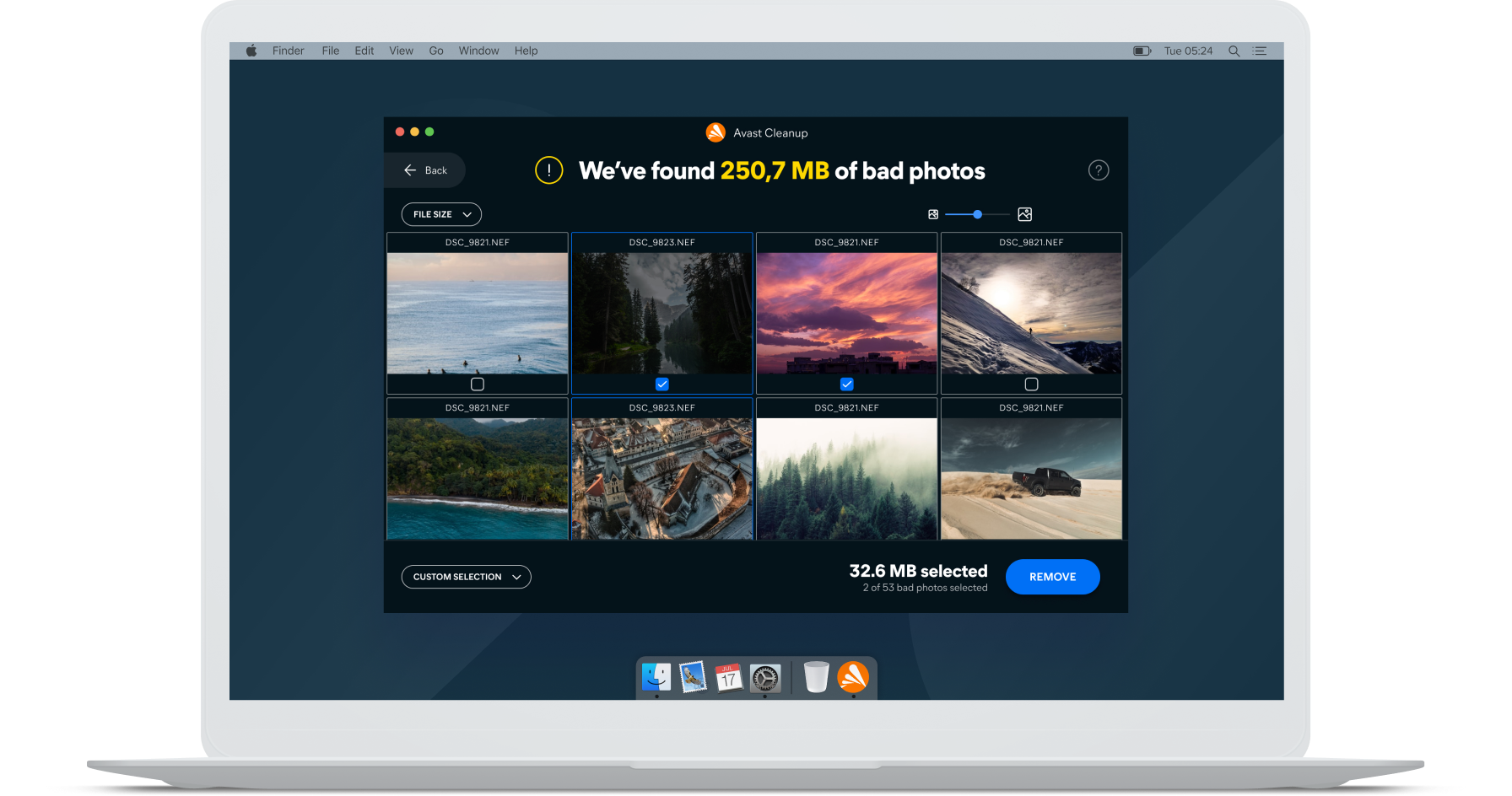
Task: Expand the File Size sort dropdown
Action: (441, 214)
